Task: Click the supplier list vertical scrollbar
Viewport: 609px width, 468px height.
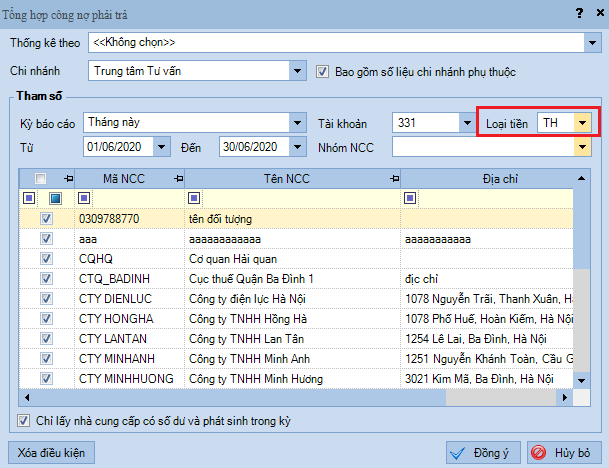Action: [581, 280]
